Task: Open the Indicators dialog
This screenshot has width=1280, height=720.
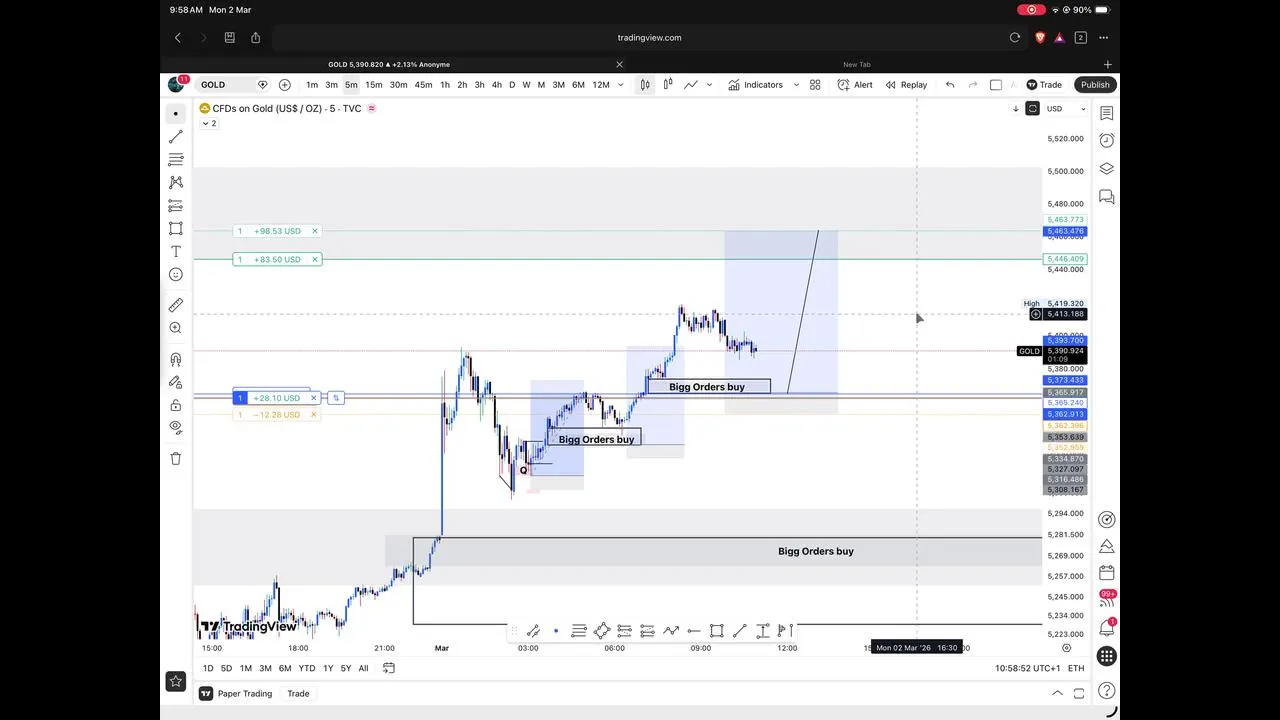Action: coord(755,85)
